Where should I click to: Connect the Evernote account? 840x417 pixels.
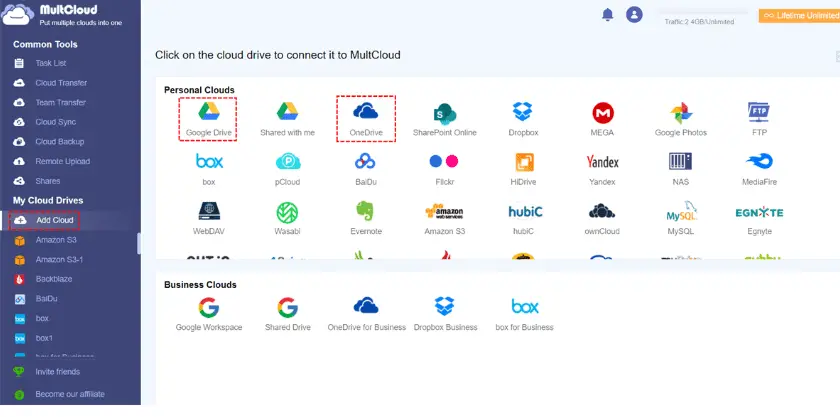[365, 218]
